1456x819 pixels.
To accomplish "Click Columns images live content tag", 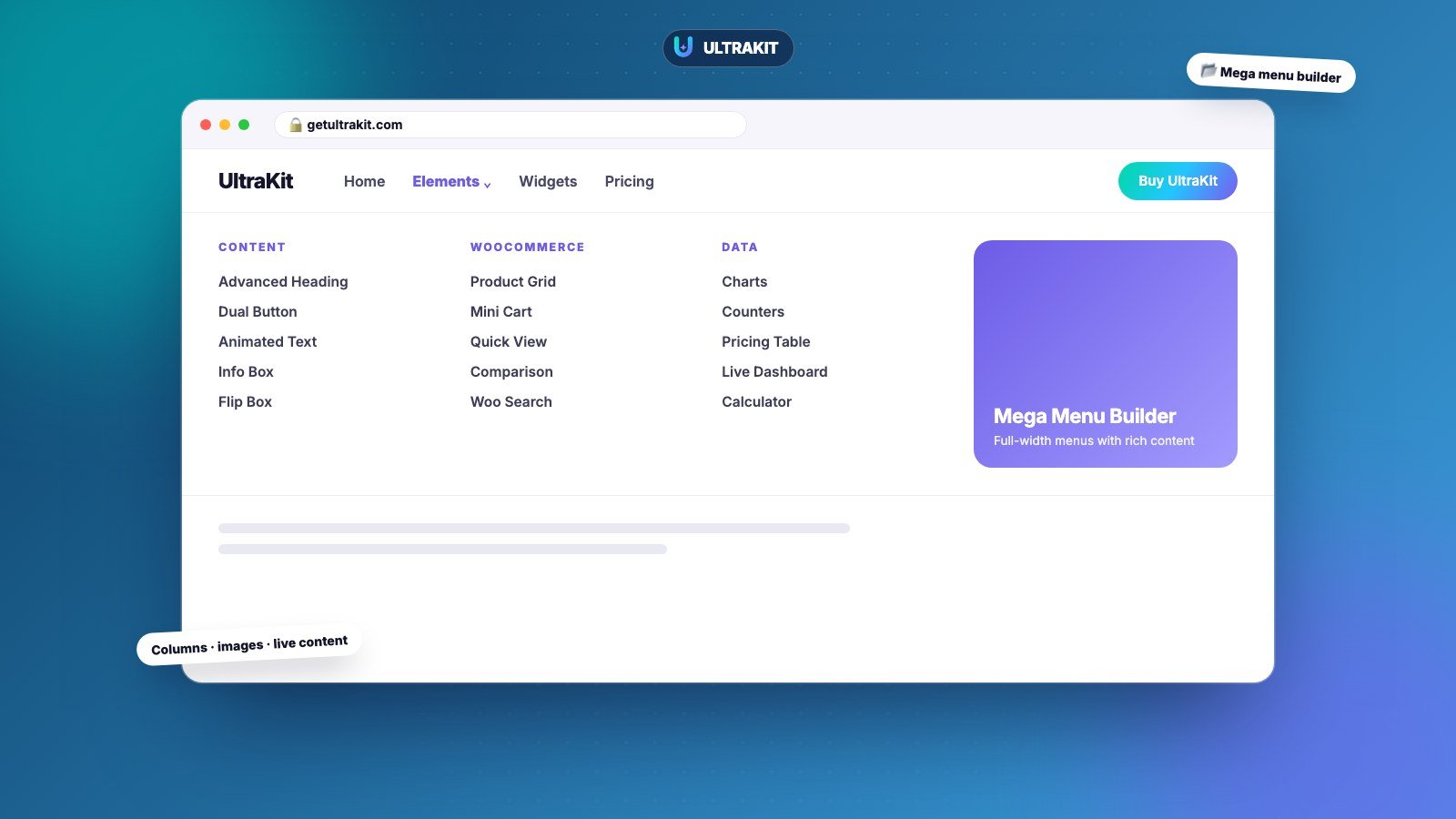I will [249, 645].
